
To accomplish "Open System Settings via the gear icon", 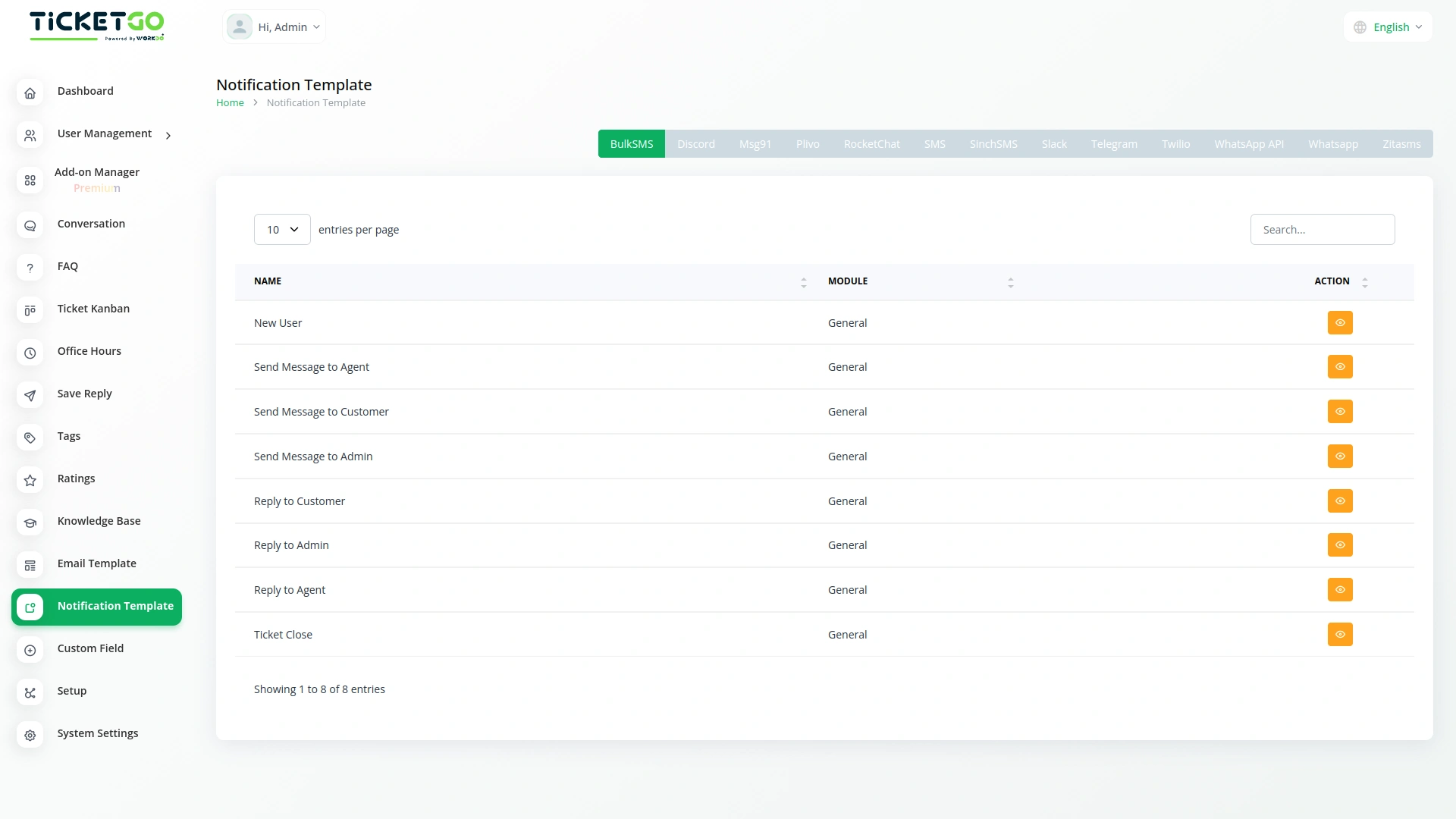I will [30, 735].
